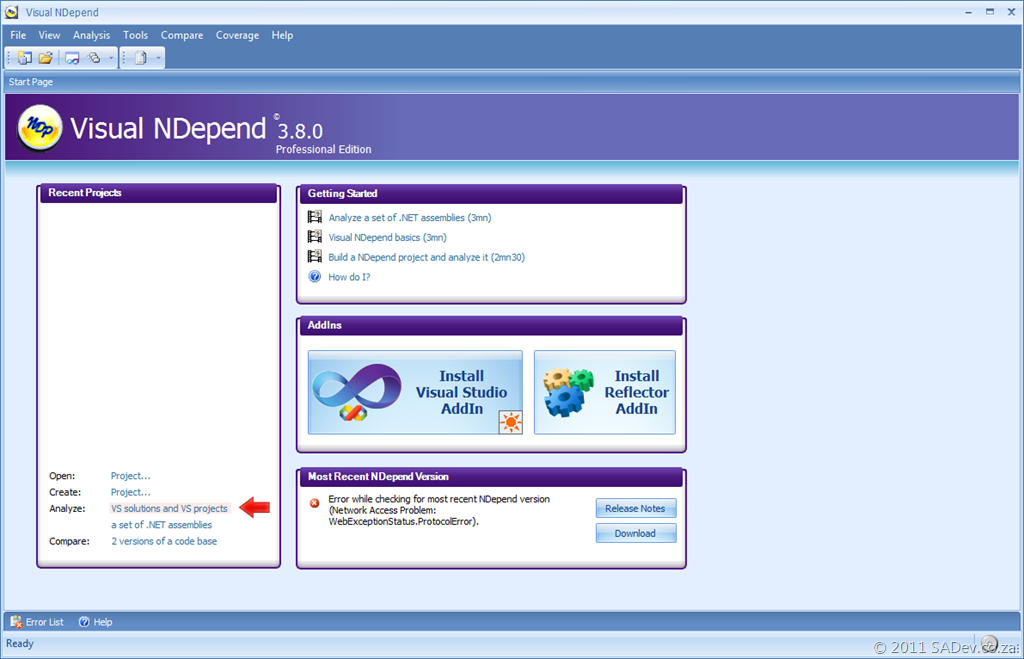
Task: Open the View menu
Action: tap(49, 35)
